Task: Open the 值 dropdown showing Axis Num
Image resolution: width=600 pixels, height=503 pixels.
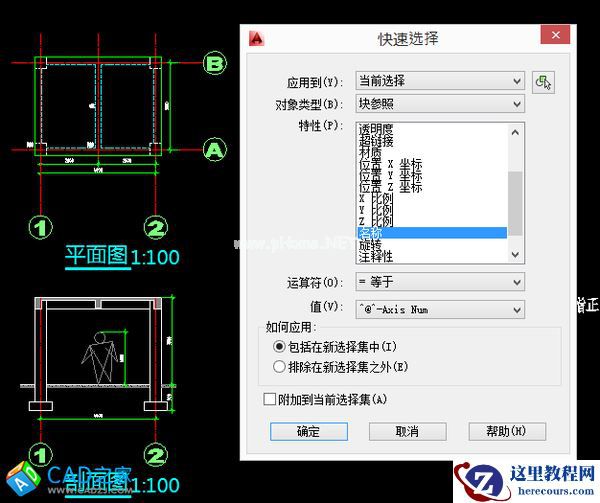Action: 440,309
